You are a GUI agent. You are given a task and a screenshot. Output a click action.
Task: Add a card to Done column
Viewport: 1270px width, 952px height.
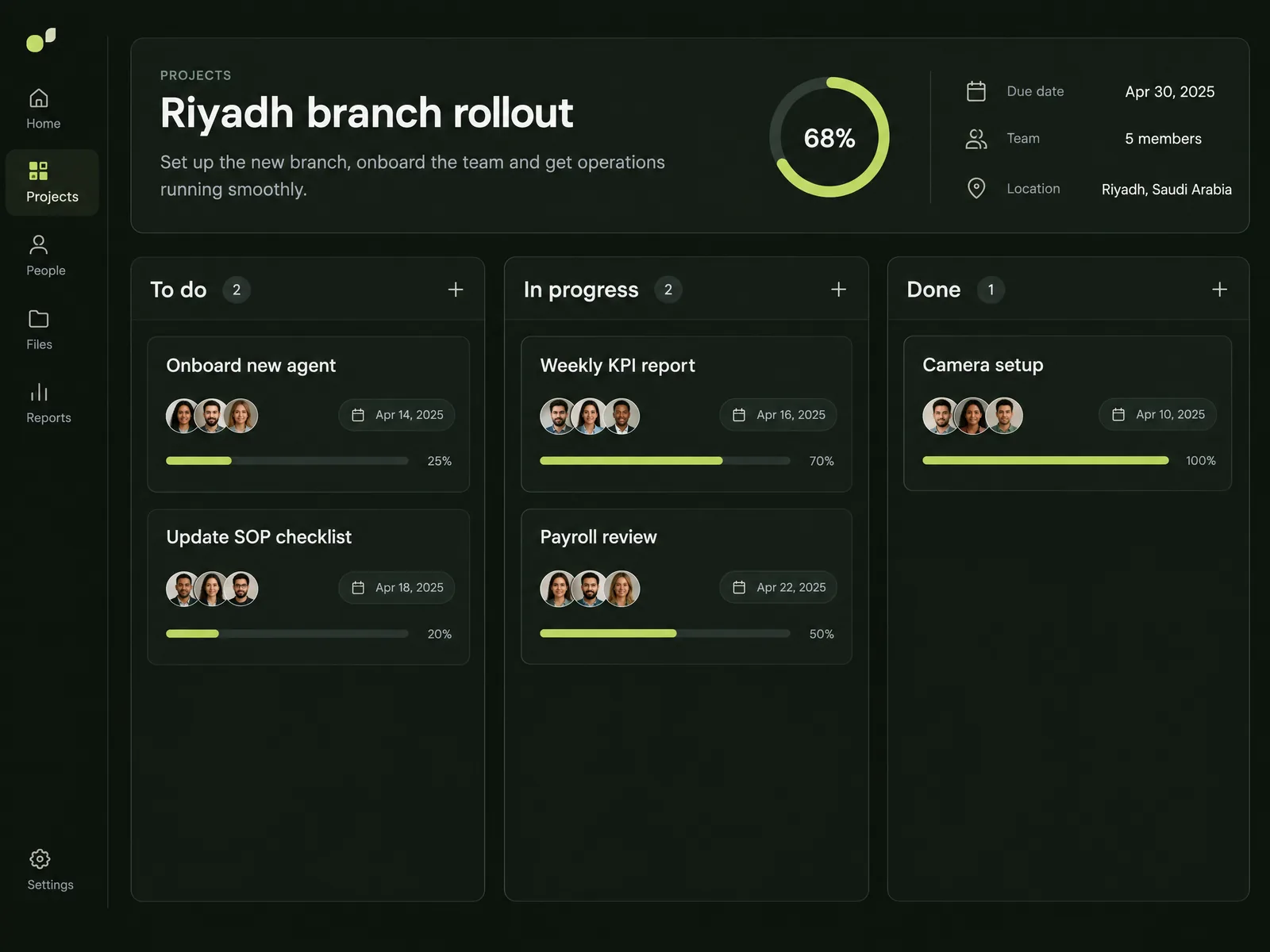tap(1220, 290)
